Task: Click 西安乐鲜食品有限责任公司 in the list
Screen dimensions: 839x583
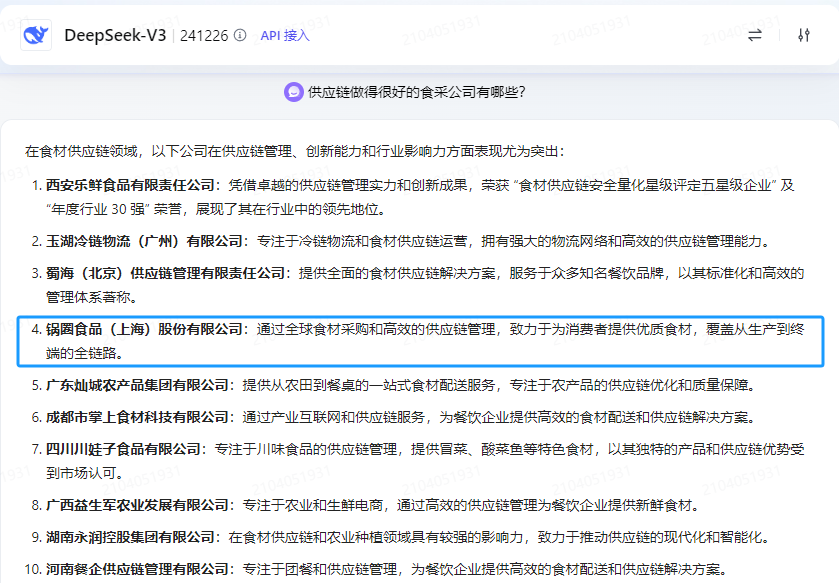Action: tap(130, 185)
